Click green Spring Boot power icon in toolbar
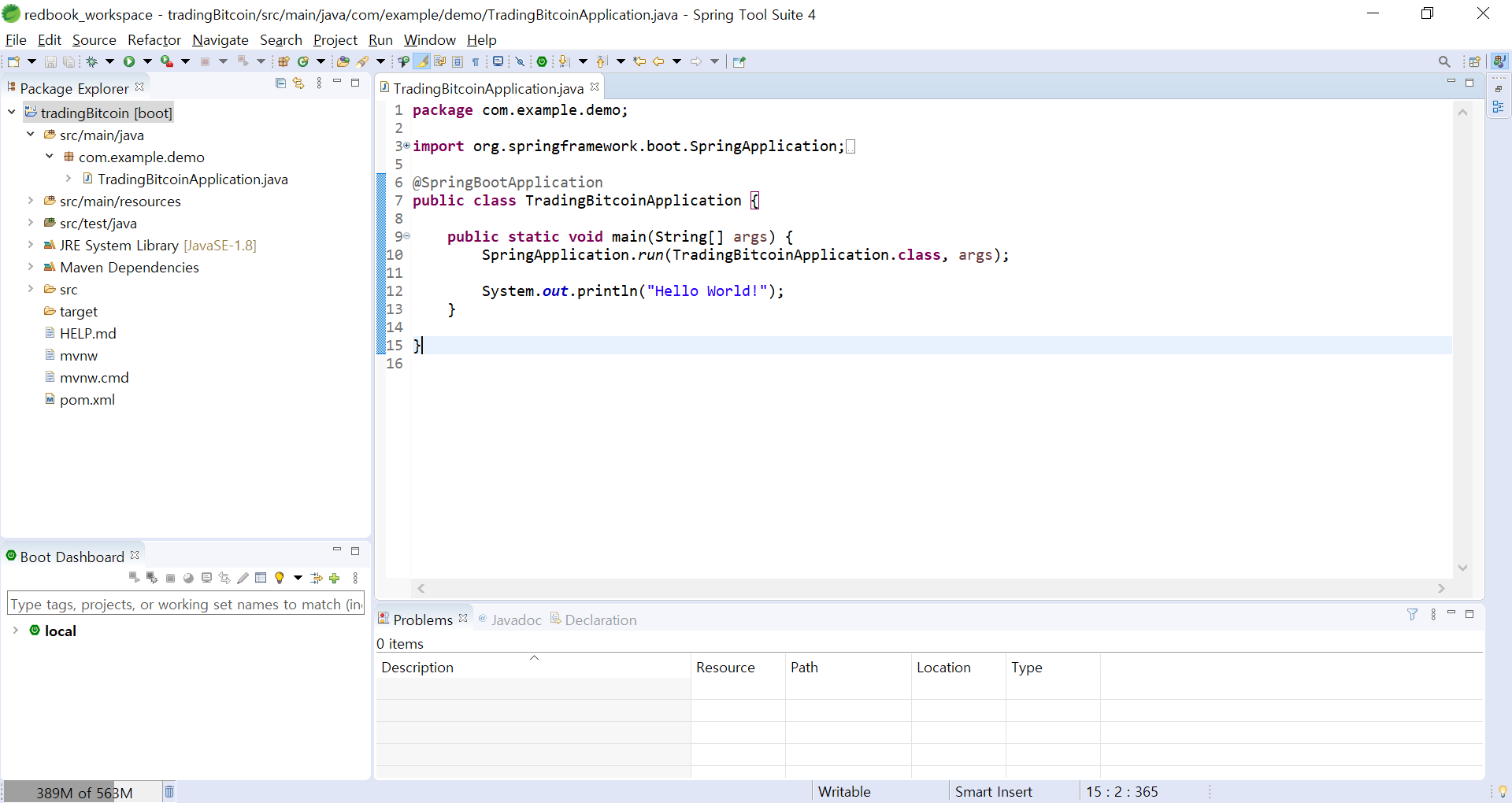The height and width of the screenshot is (803, 1512). (542, 61)
